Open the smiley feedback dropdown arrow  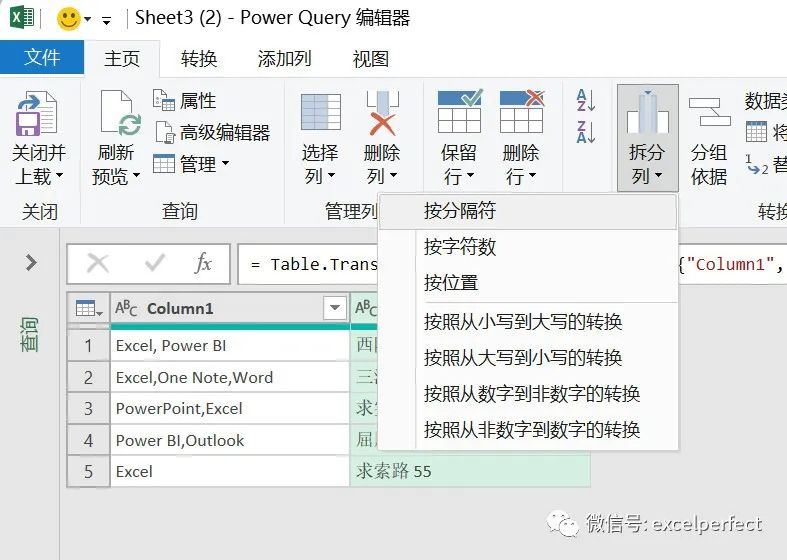88,20
